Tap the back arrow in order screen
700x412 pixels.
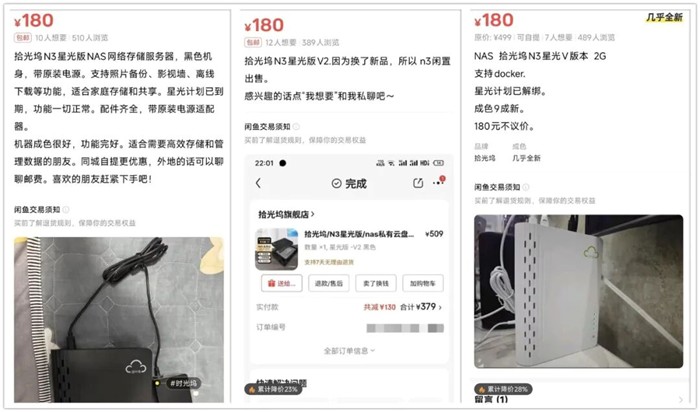[258, 183]
